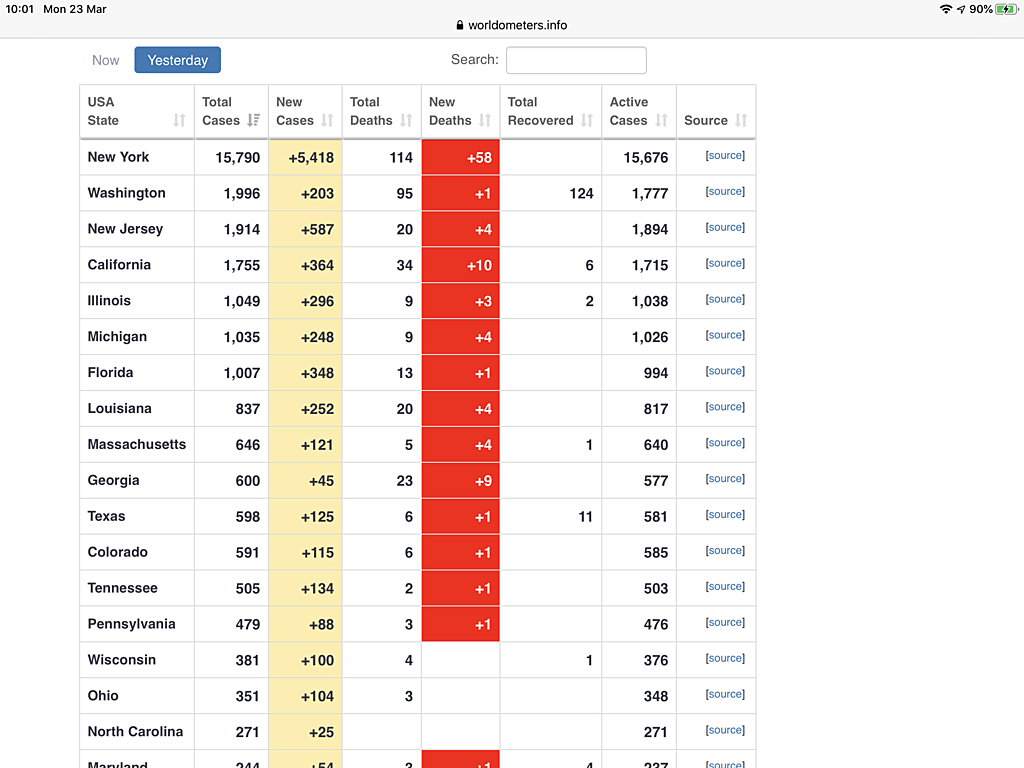Select the Illinois state name cell
Image resolution: width=1024 pixels, height=768 pixels.
coord(137,300)
